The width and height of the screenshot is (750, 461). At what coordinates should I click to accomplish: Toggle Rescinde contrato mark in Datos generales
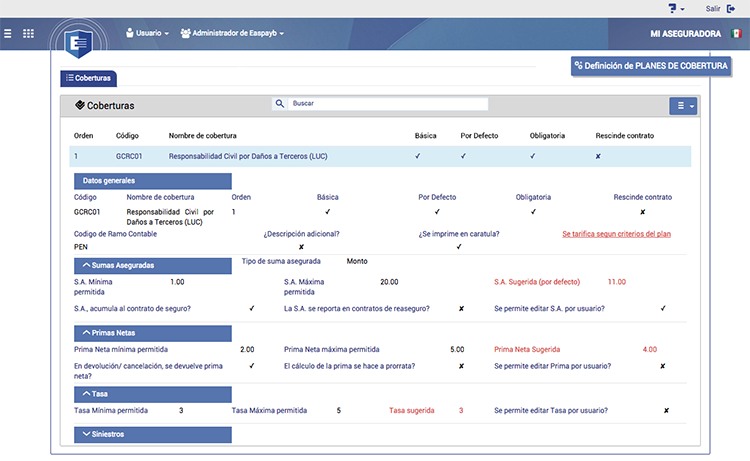642,212
